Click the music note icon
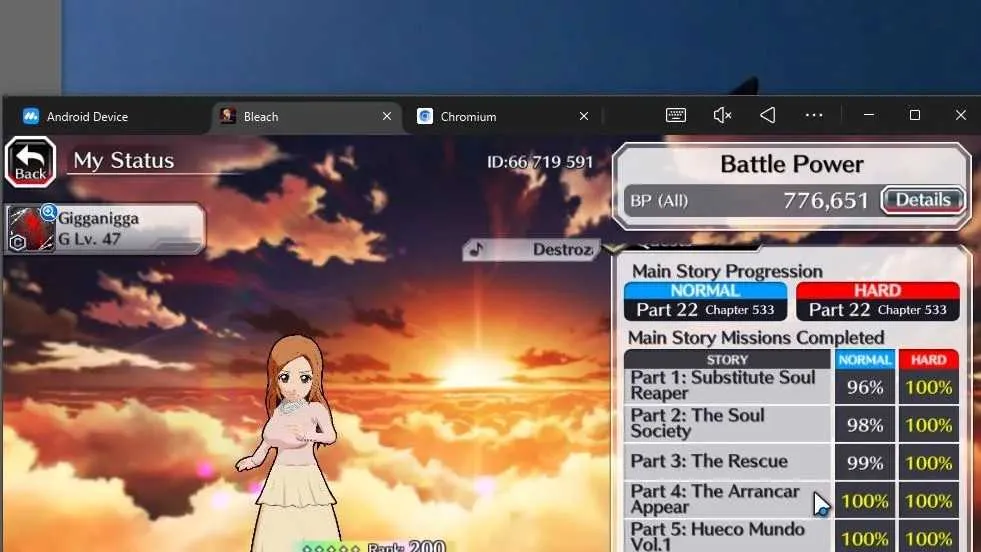 477,249
